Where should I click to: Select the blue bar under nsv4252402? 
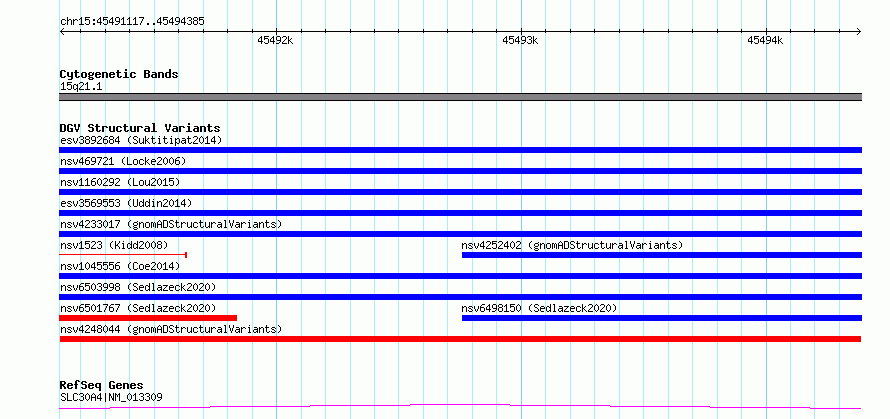tap(662, 255)
